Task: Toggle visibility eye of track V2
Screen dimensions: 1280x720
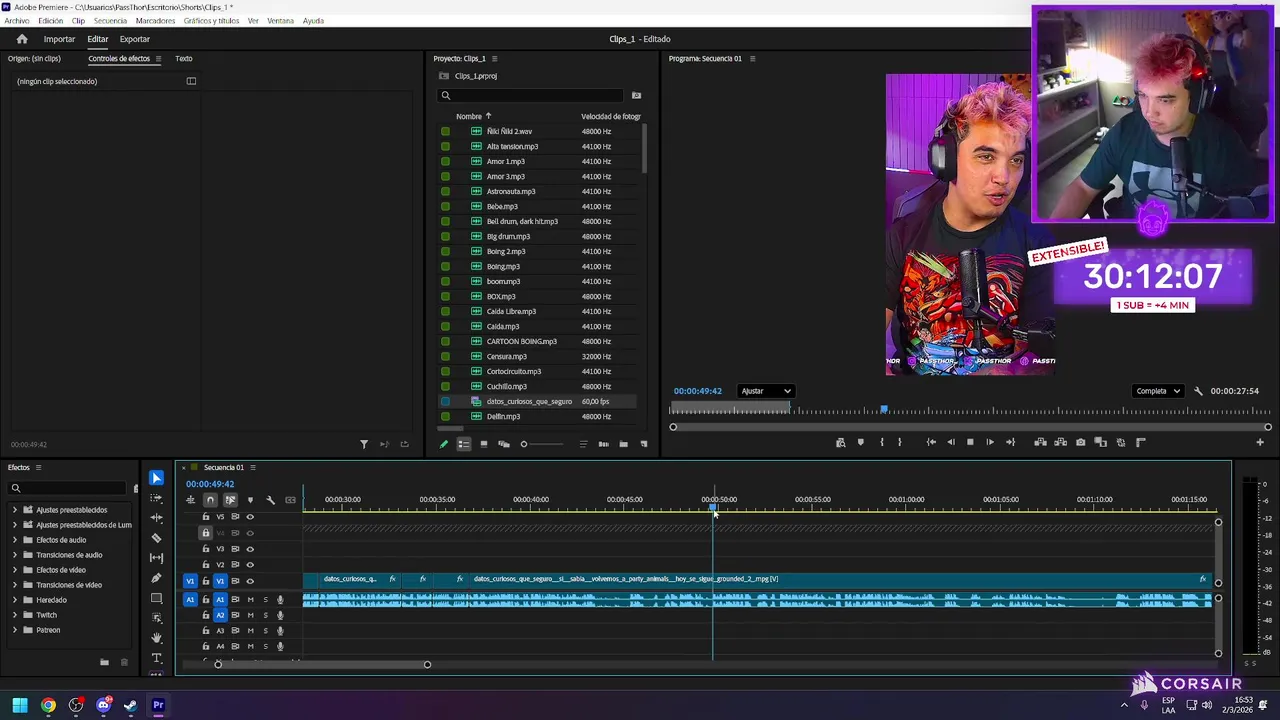Action: (x=250, y=564)
